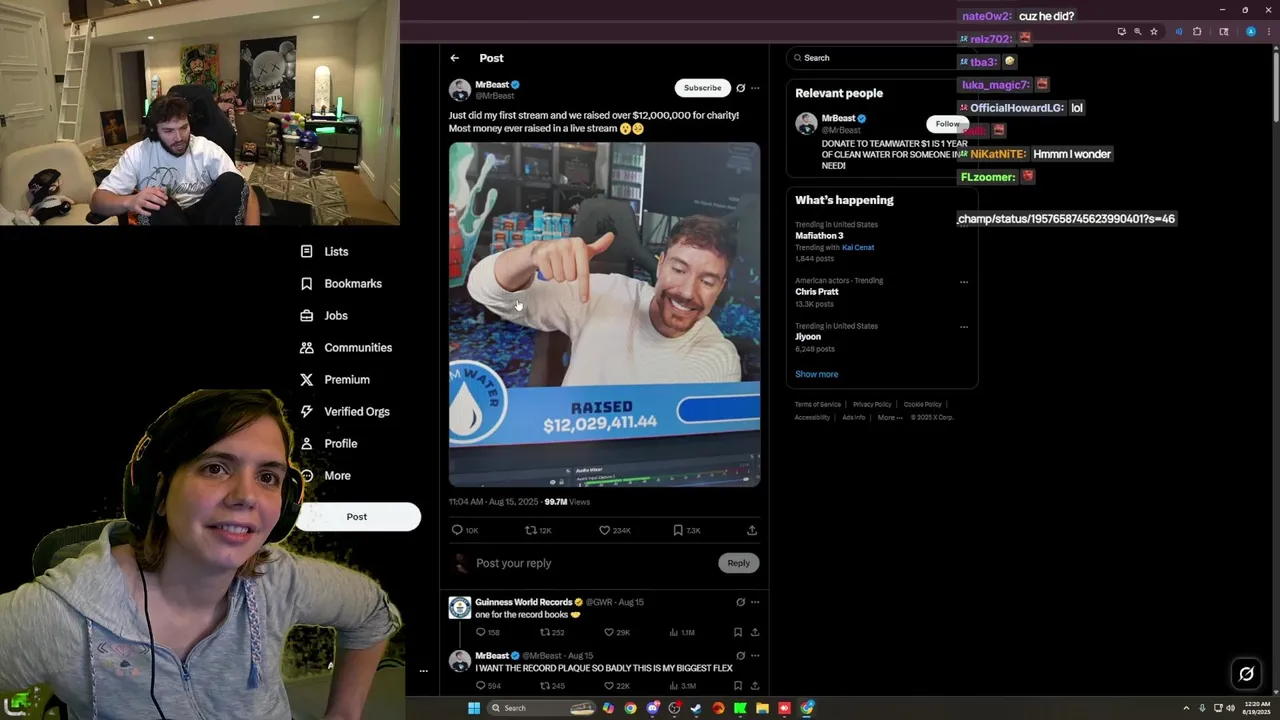Open the Chrome extensions puzzle icon
This screenshot has height=720, width=1280.
[x=1197, y=32]
